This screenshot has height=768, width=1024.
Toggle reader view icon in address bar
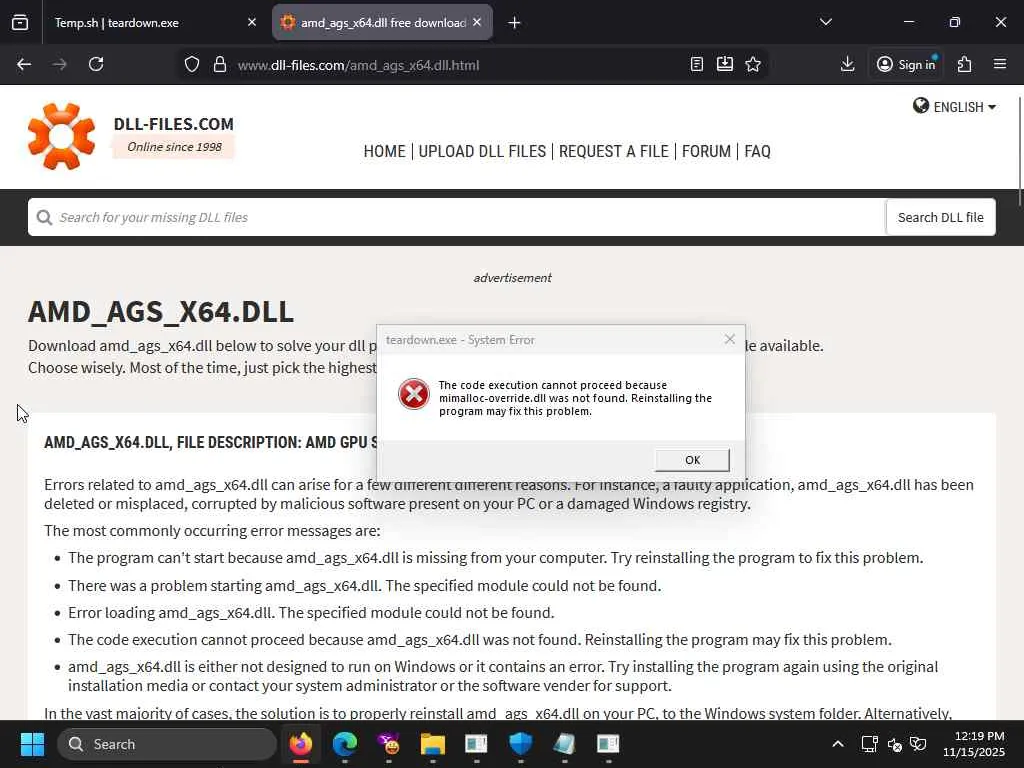[697, 64]
